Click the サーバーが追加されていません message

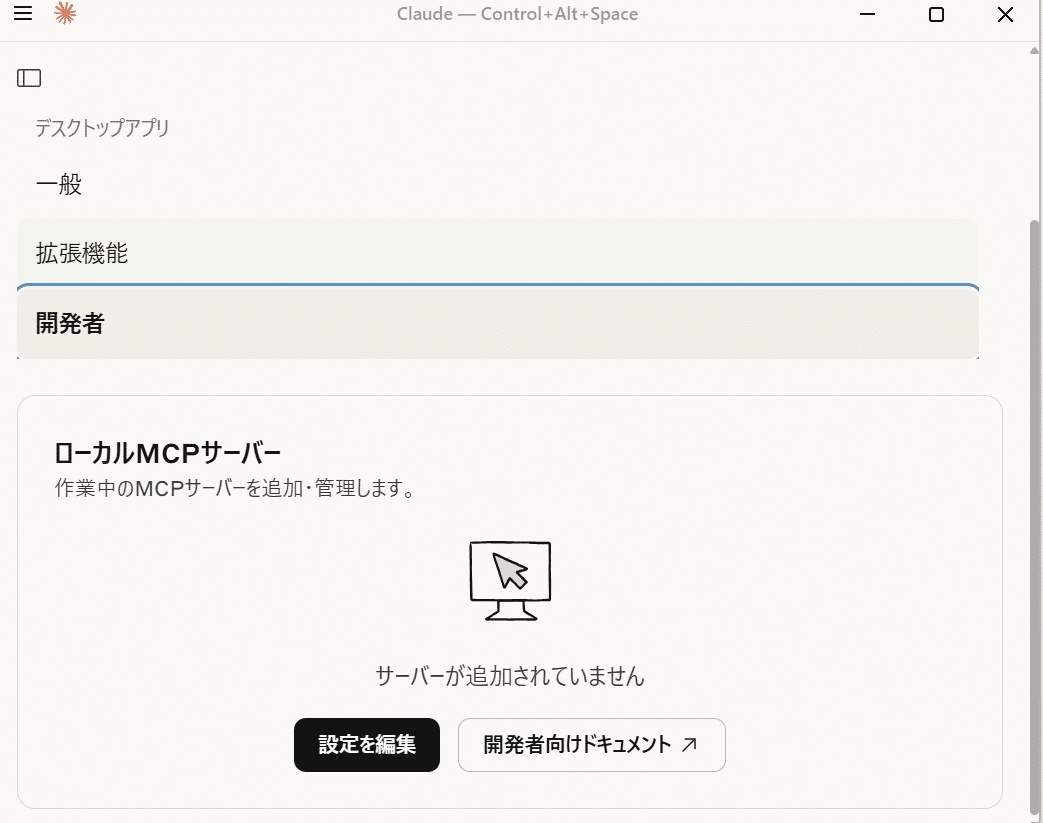(x=510, y=676)
